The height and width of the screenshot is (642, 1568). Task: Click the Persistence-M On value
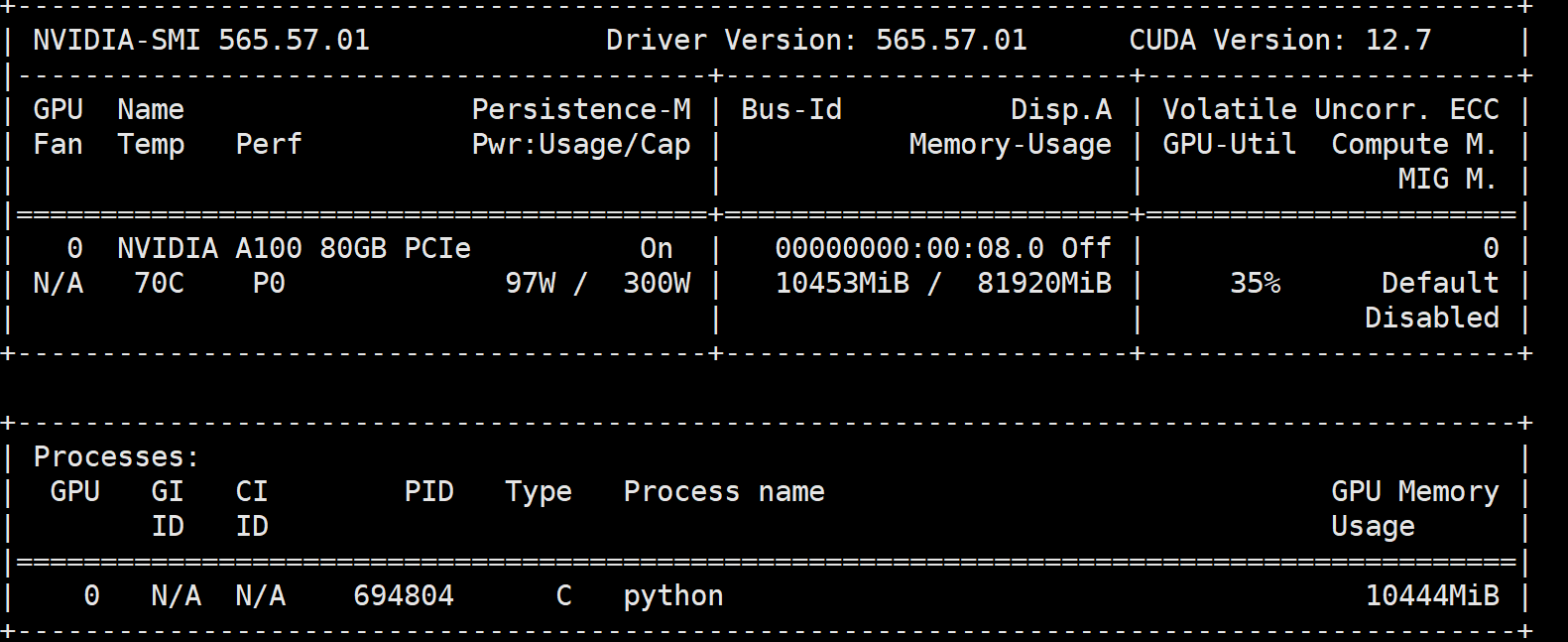coord(657,248)
